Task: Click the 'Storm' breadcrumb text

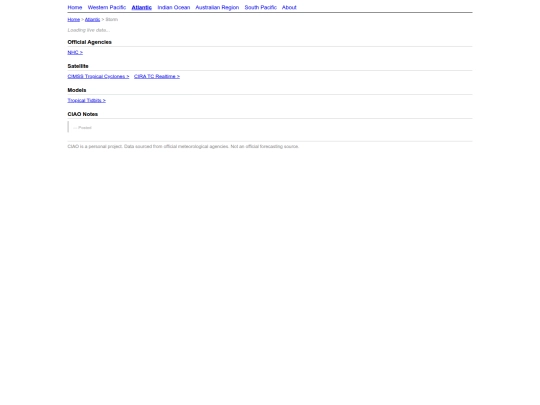Action: tap(112, 19)
